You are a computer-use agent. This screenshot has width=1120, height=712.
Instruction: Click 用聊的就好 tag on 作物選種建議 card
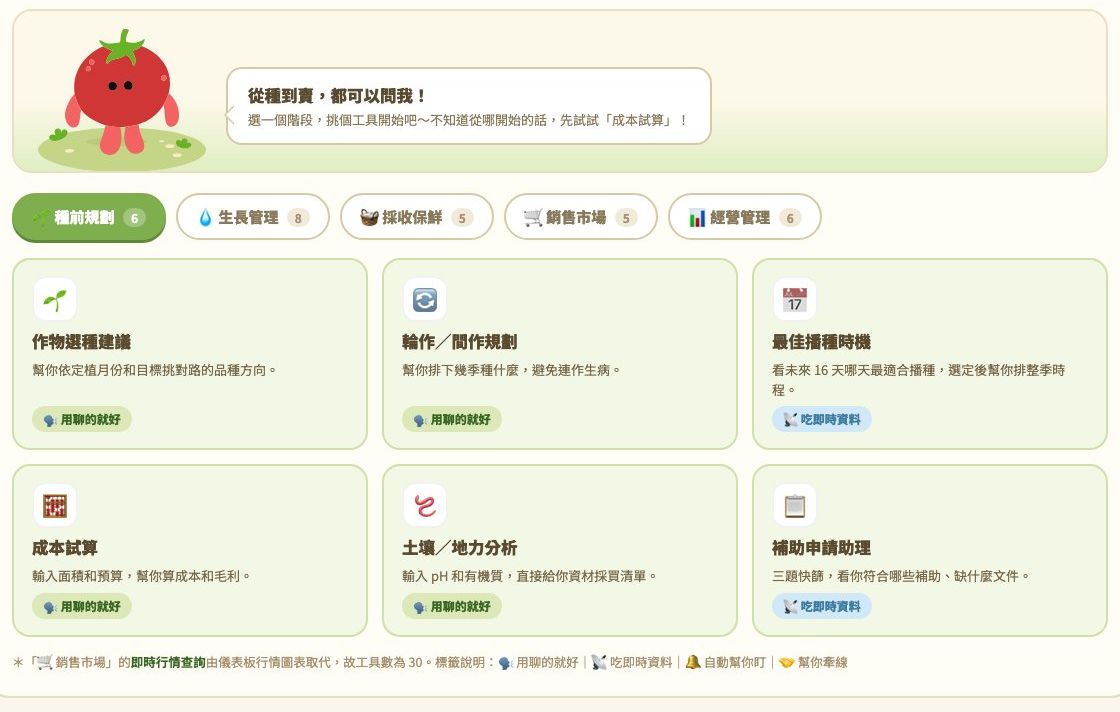coord(81,419)
